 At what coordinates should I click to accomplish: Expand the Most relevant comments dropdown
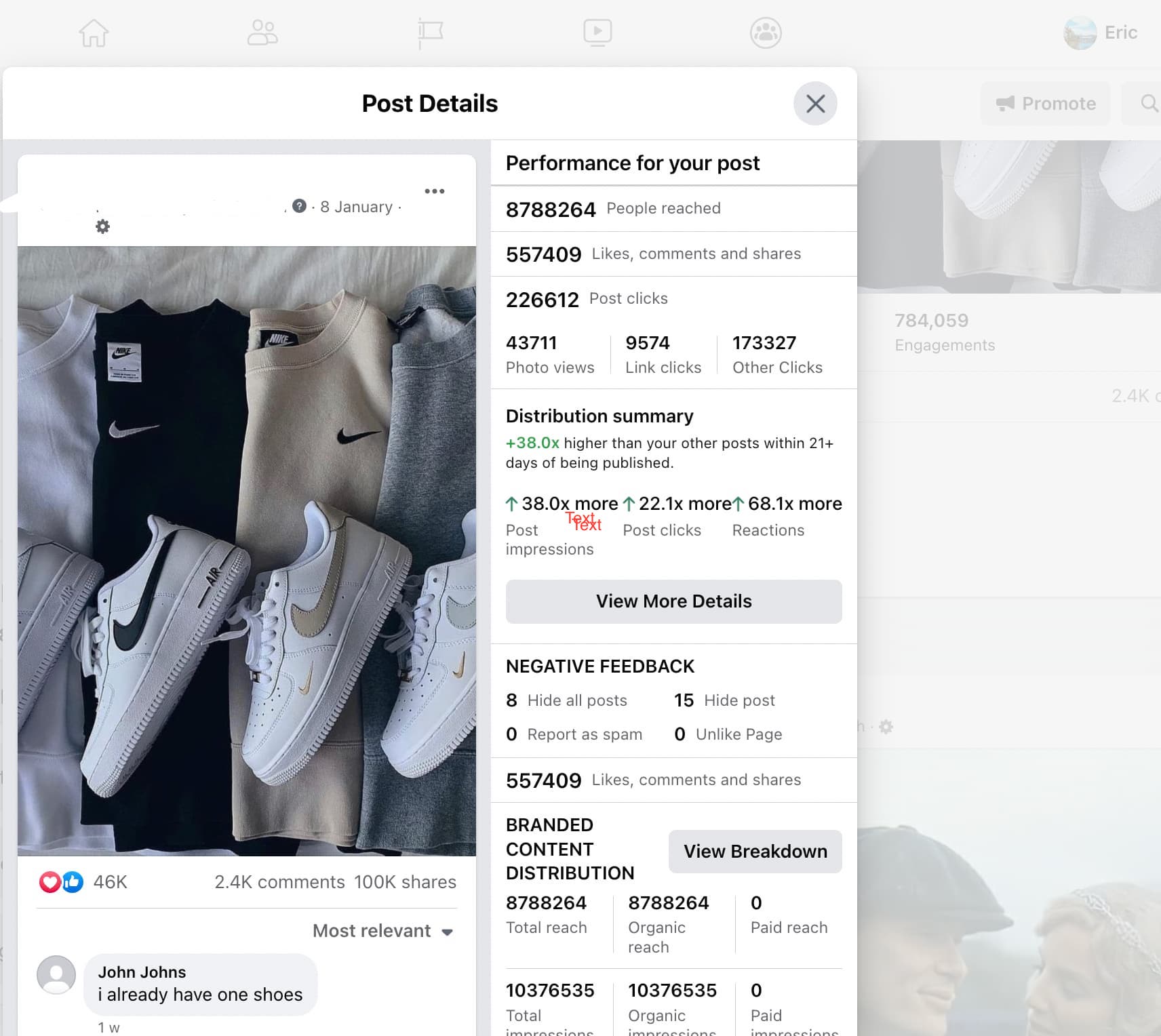[382, 931]
